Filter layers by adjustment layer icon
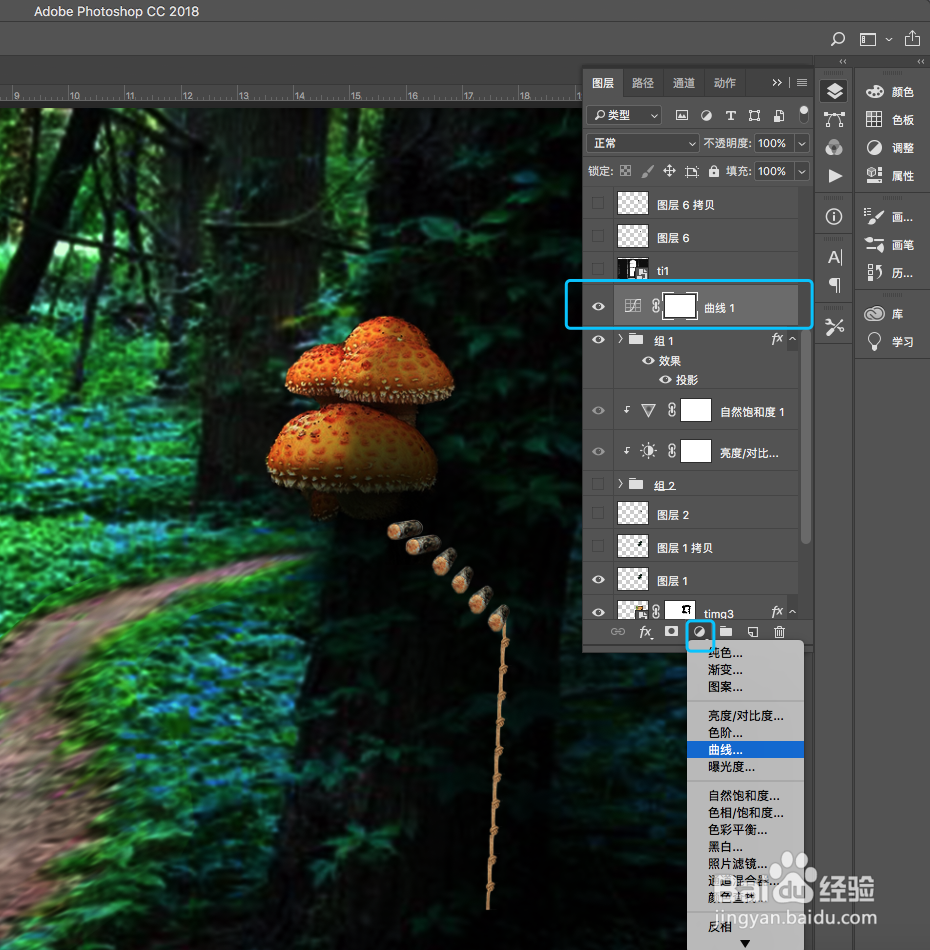This screenshot has height=950, width=930. (706, 115)
